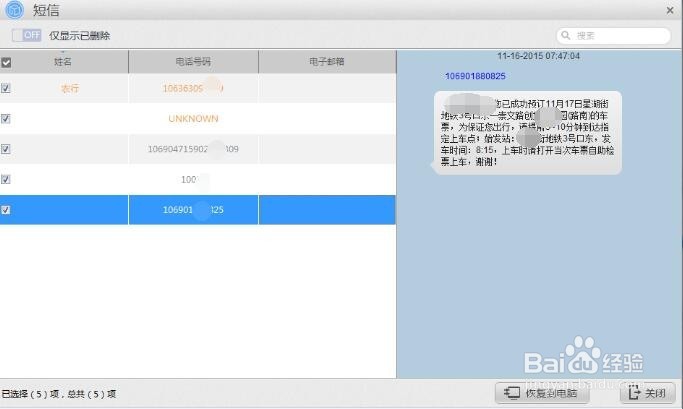Click the 恢复到电脑 button

pyautogui.click(x=542, y=393)
